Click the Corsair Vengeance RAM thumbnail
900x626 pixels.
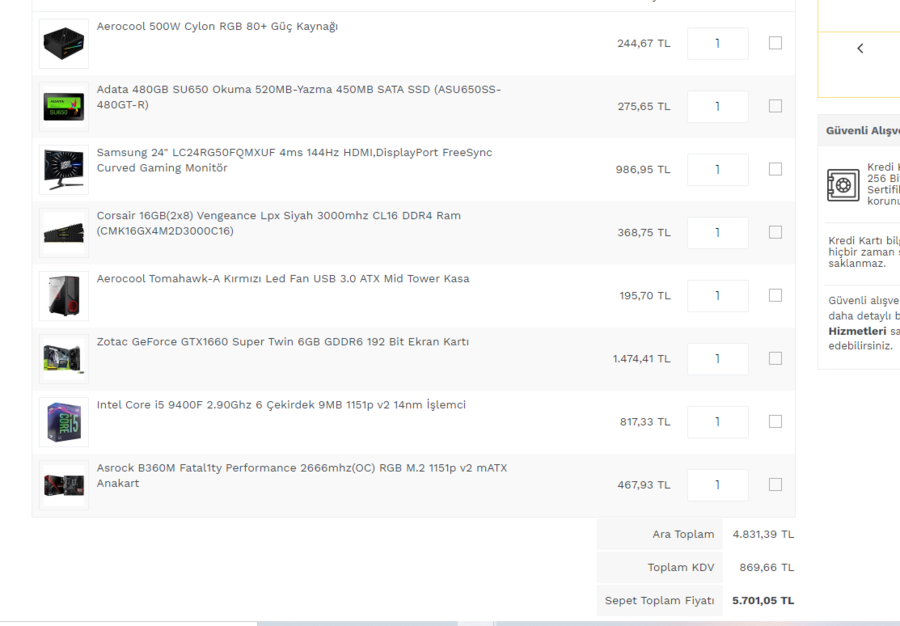64,233
